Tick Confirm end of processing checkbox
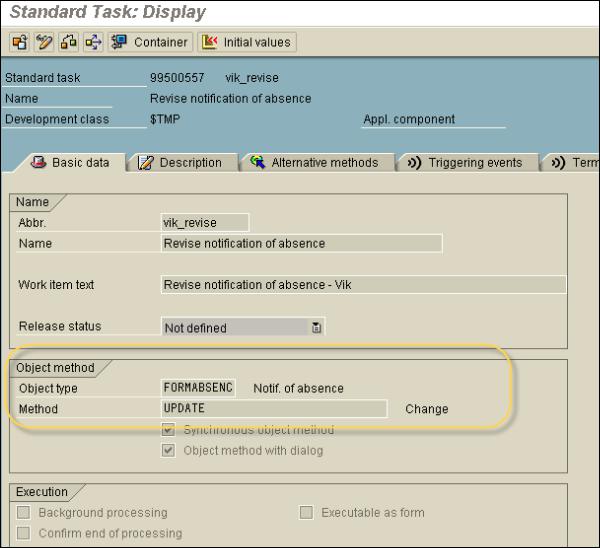The image size is (600, 548). coord(23,534)
